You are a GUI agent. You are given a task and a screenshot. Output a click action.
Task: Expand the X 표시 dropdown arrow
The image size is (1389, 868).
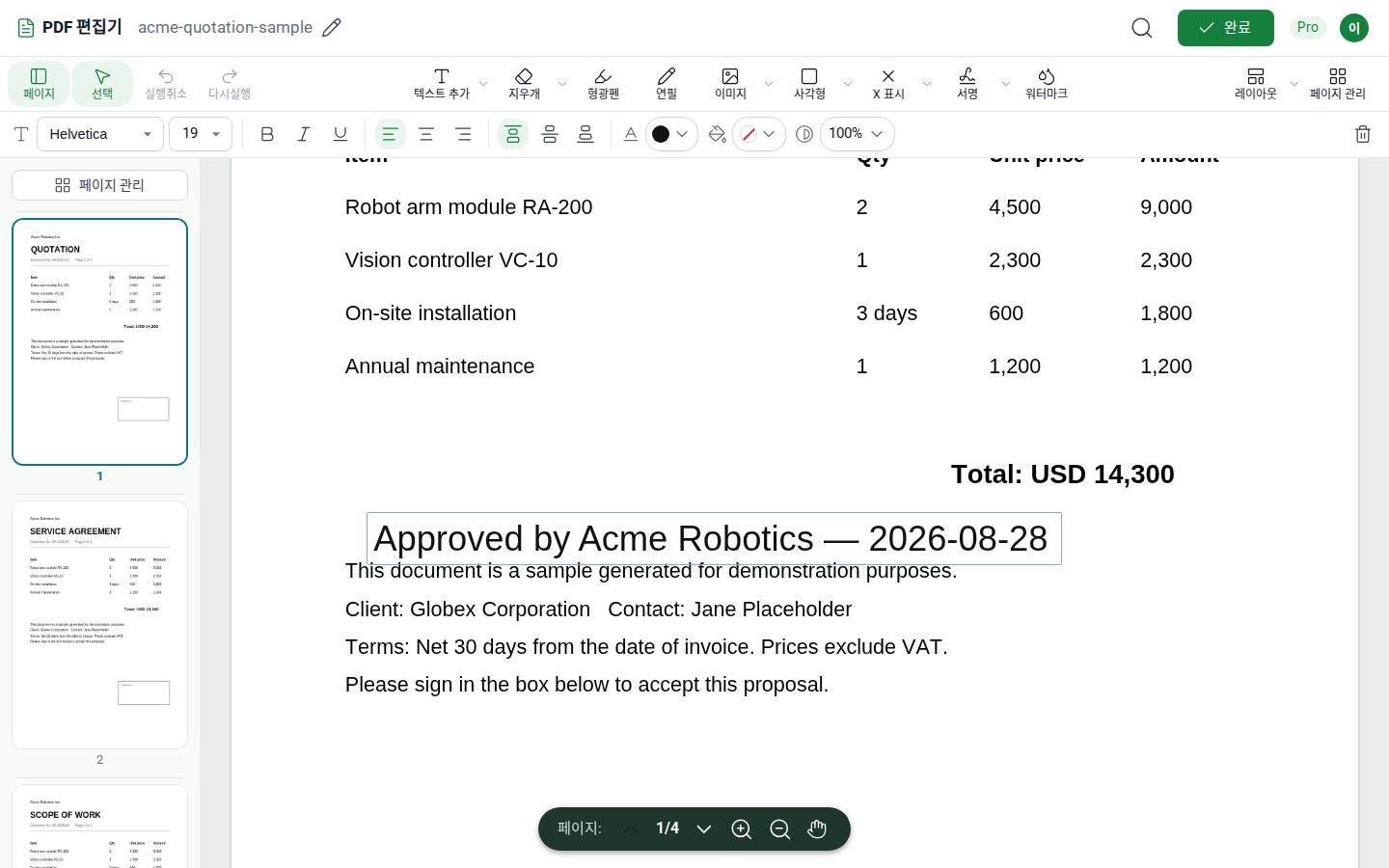click(x=927, y=84)
